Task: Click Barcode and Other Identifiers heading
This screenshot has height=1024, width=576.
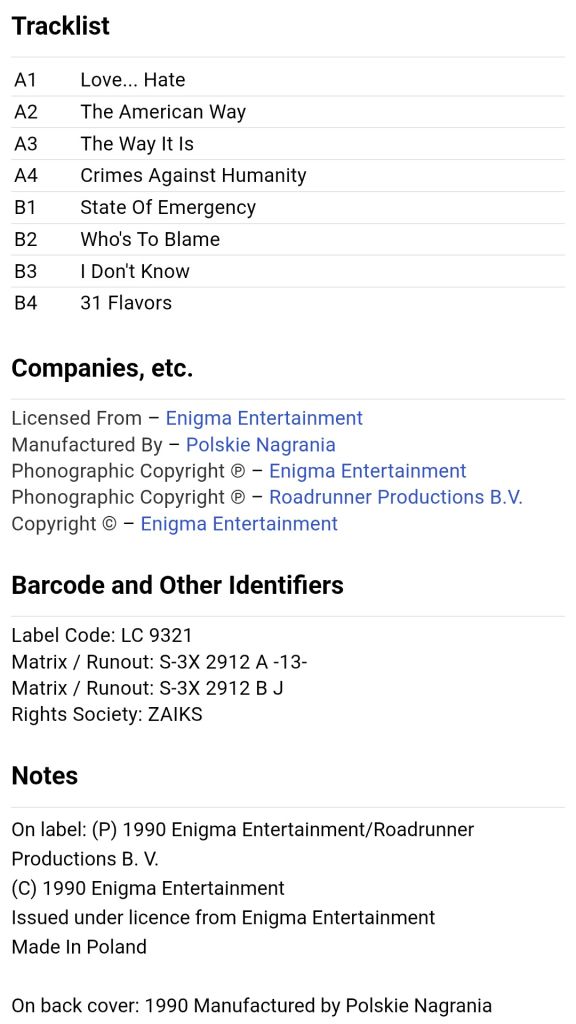Action: coord(178,585)
